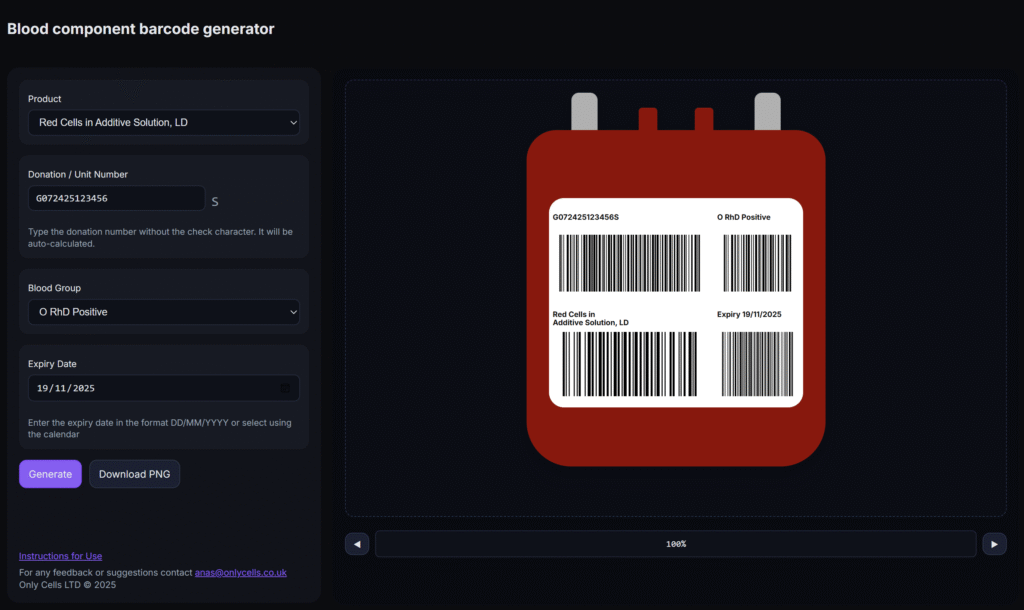The width and height of the screenshot is (1024, 610).
Task: Open the Instructions for Use link
Action: coord(60,556)
